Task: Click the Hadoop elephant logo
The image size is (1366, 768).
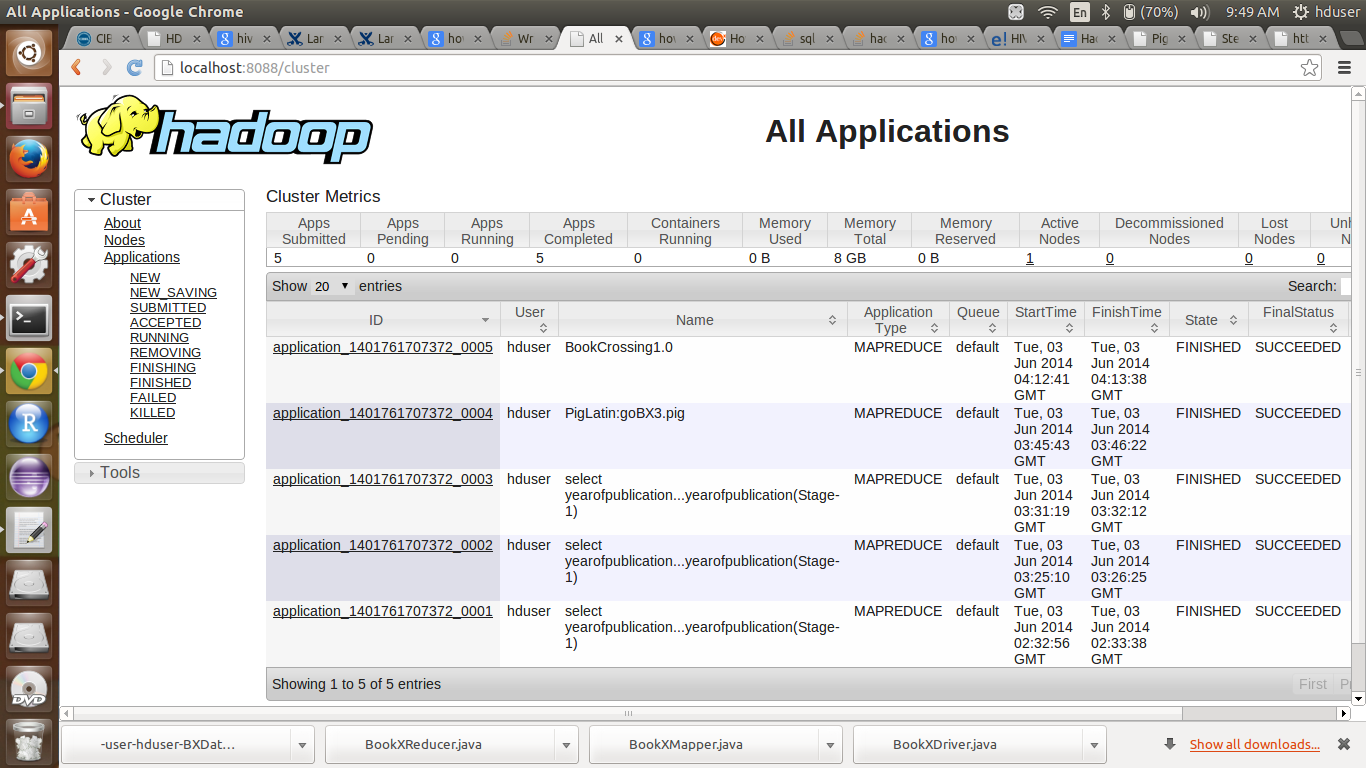Action: pyautogui.click(x=225, y=130)
